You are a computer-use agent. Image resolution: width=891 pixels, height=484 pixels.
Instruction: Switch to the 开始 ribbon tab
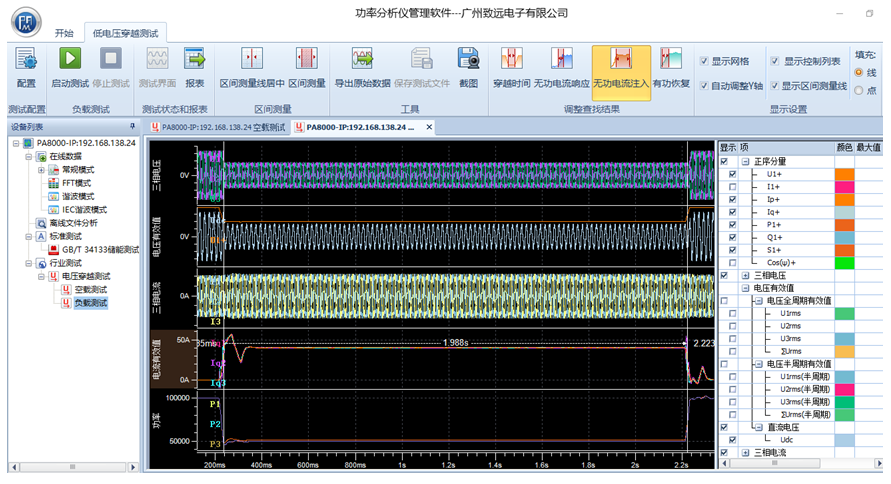[x=64, y=32]
